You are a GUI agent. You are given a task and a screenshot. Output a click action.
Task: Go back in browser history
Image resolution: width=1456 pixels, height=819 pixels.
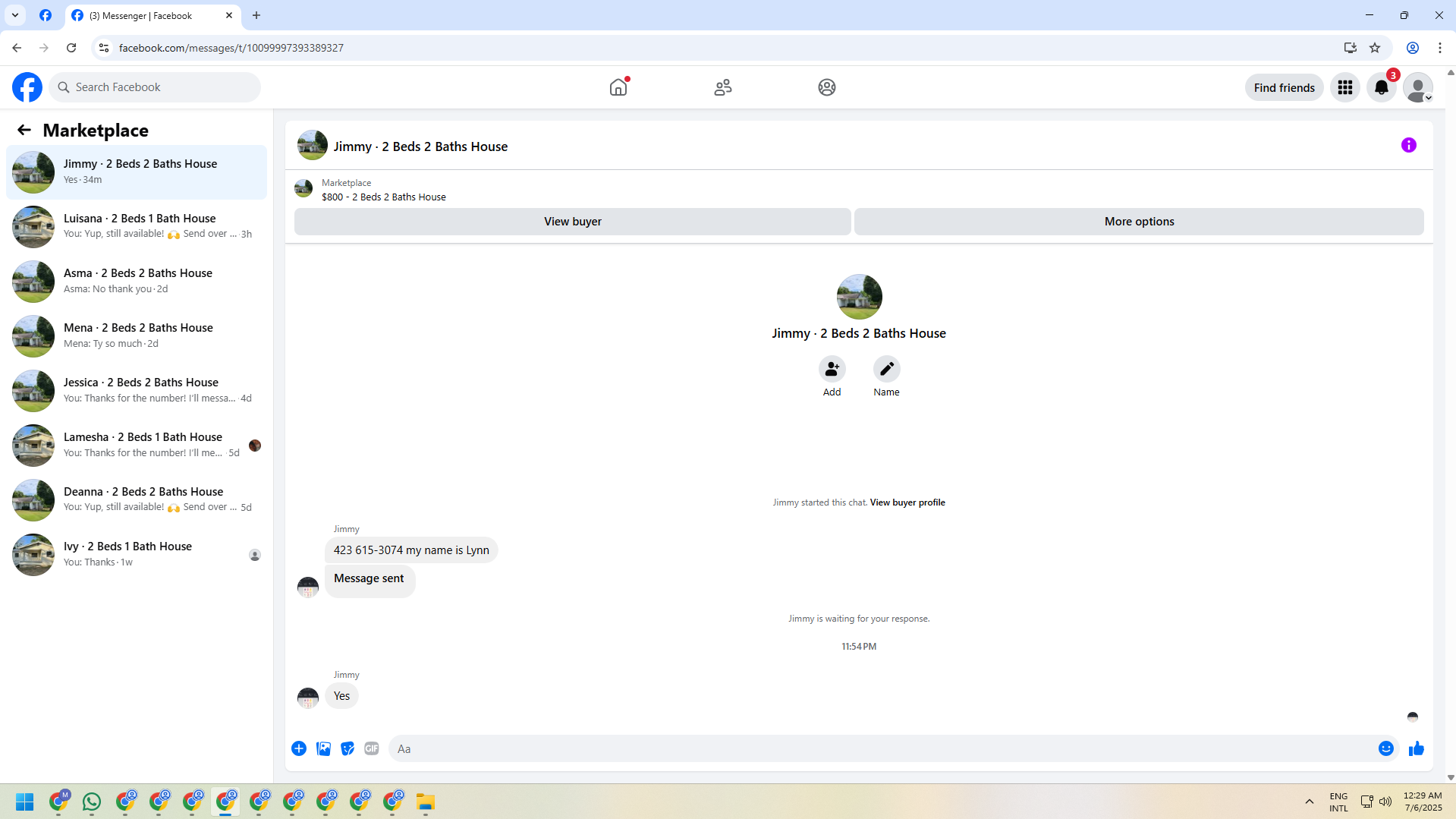(17, 48)
